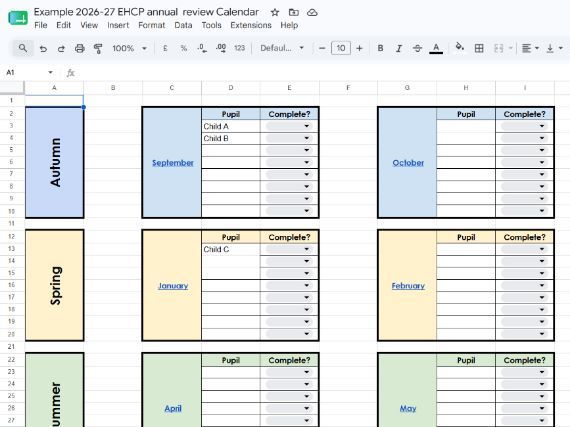Screen dimensions: 570x427
Task: Follow the May link
Action: click(x=408, y=408)
